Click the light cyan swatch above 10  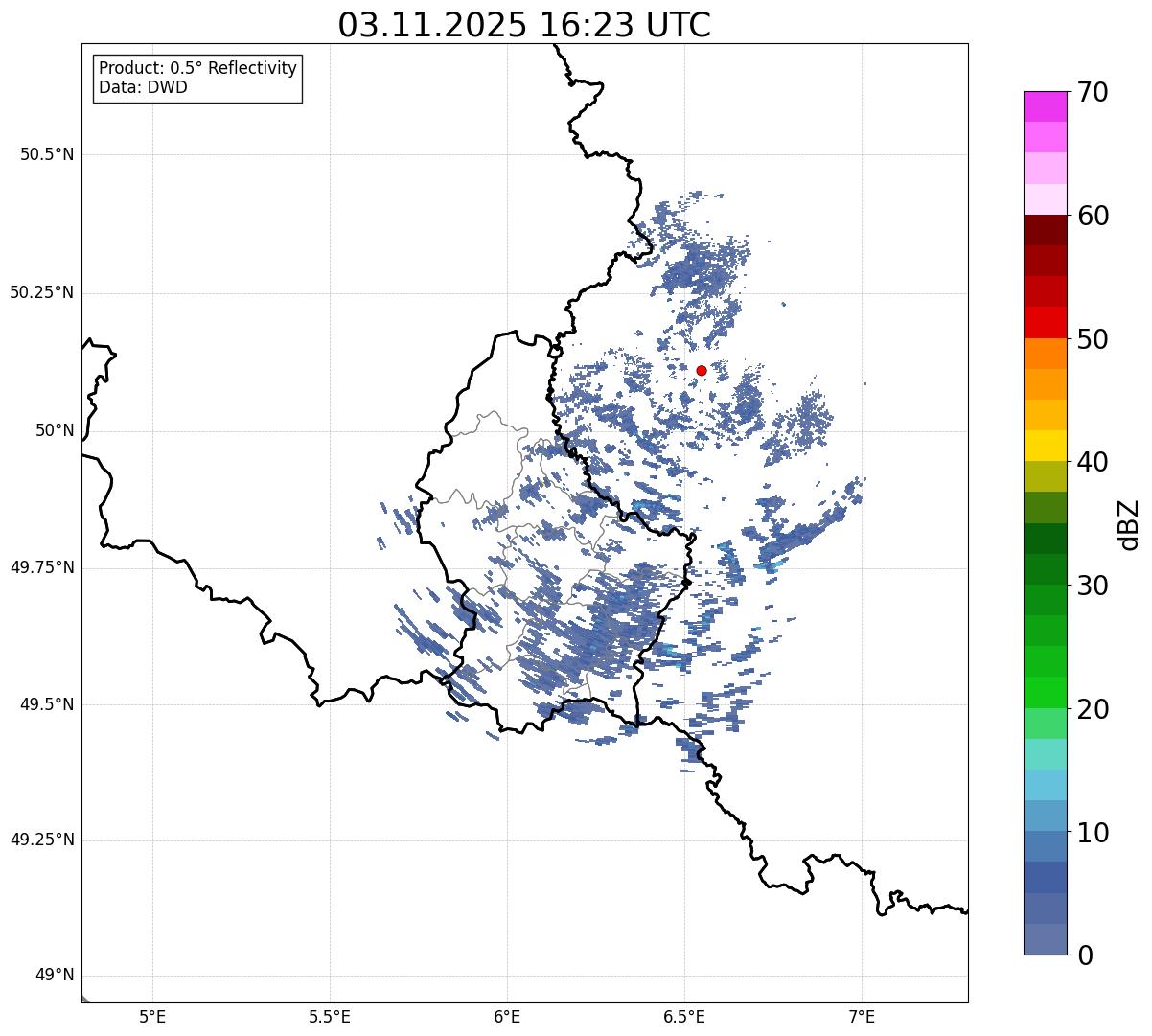pos(1046,786)
